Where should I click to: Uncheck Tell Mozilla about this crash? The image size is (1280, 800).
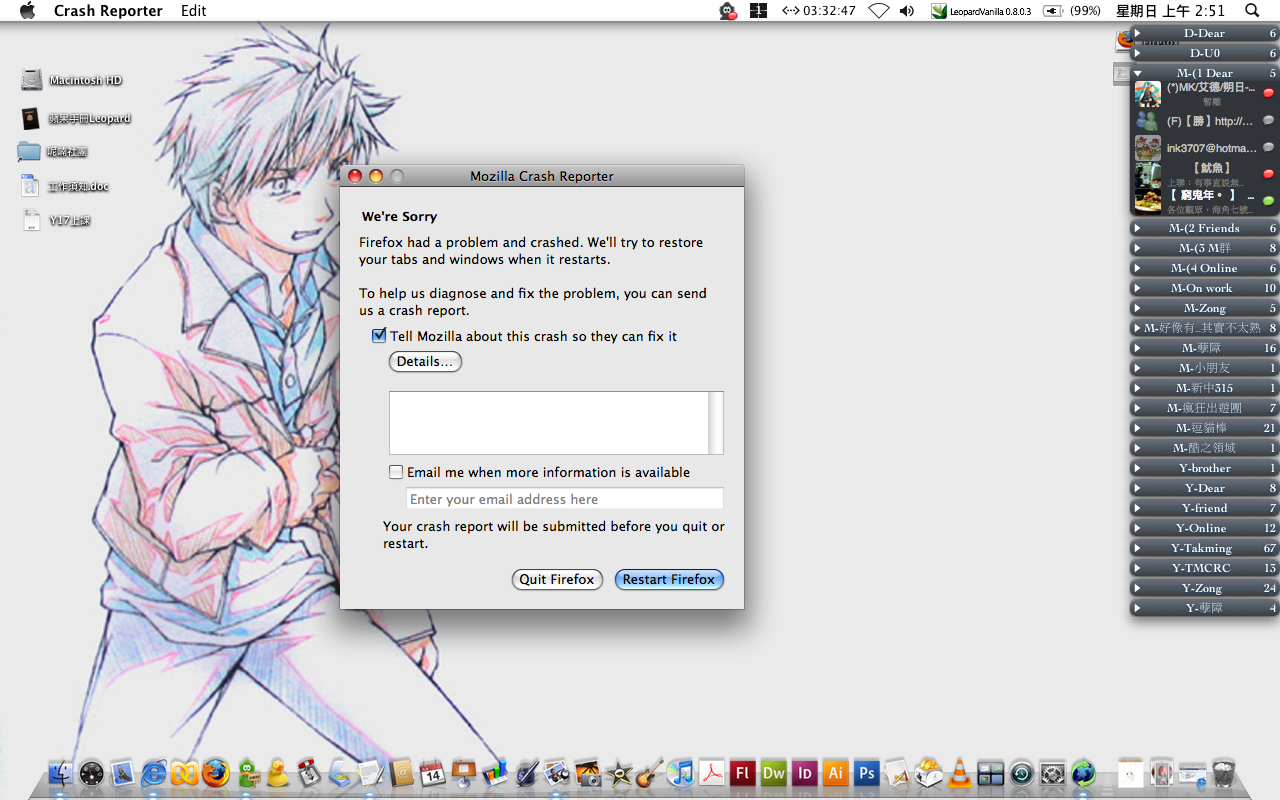click(x=379, y=336)
